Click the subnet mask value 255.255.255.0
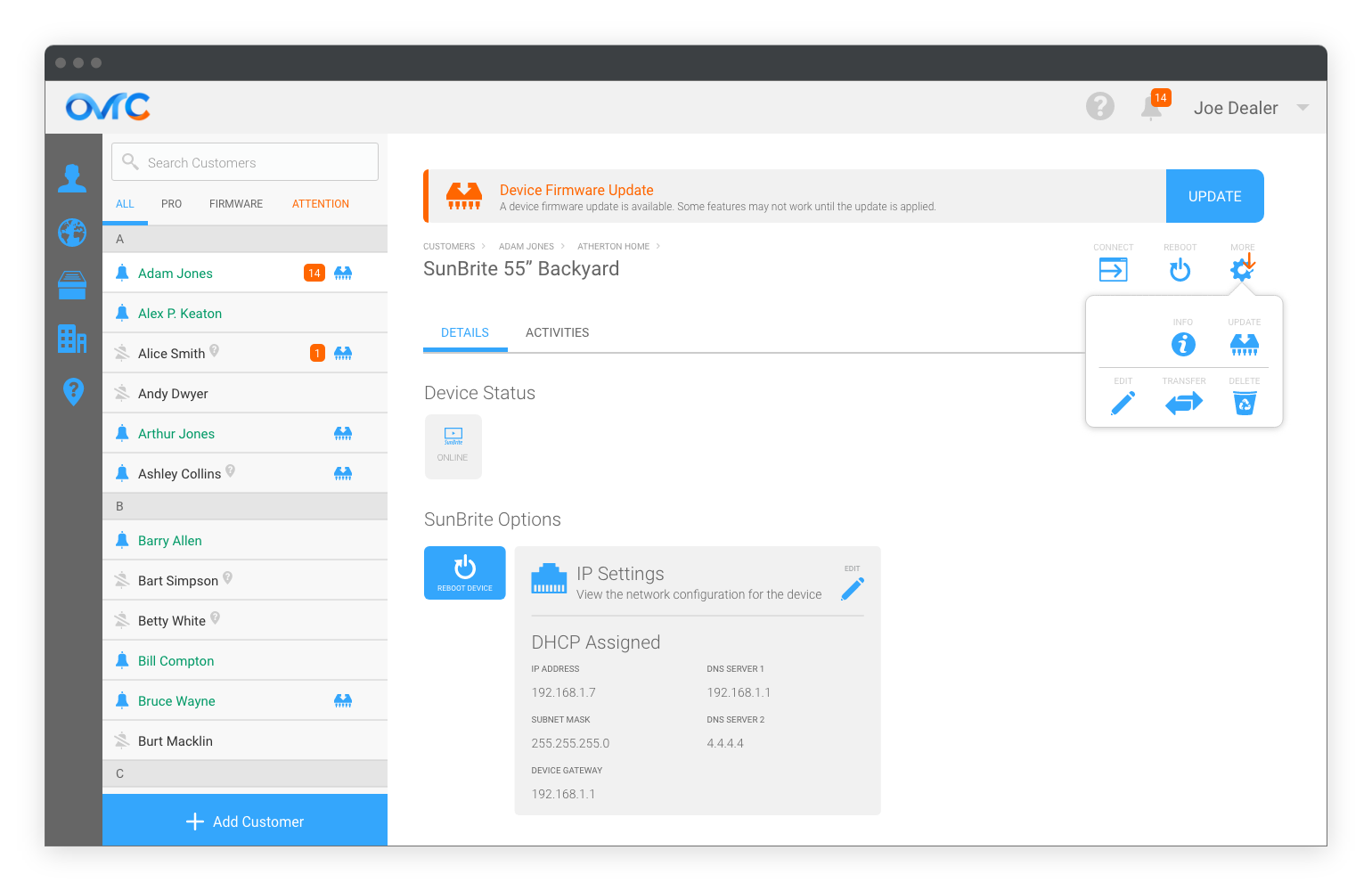The height and width of the screenshot is (891, 1372). point(570,743)
